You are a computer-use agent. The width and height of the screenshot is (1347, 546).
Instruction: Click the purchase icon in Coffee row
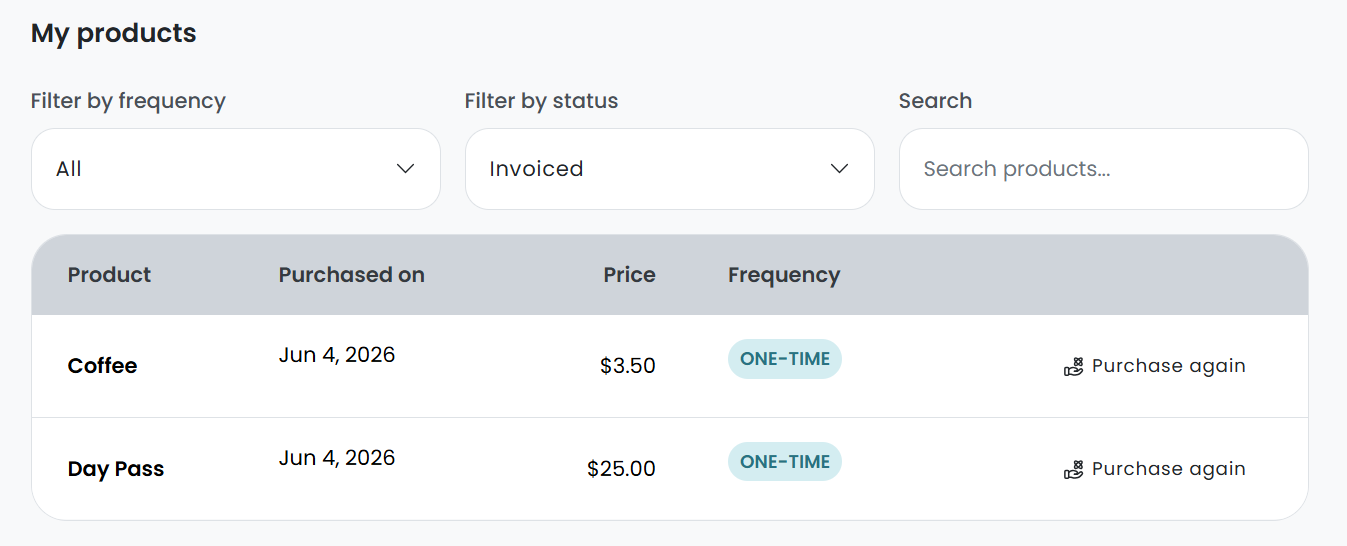(x=1073, y=367)
